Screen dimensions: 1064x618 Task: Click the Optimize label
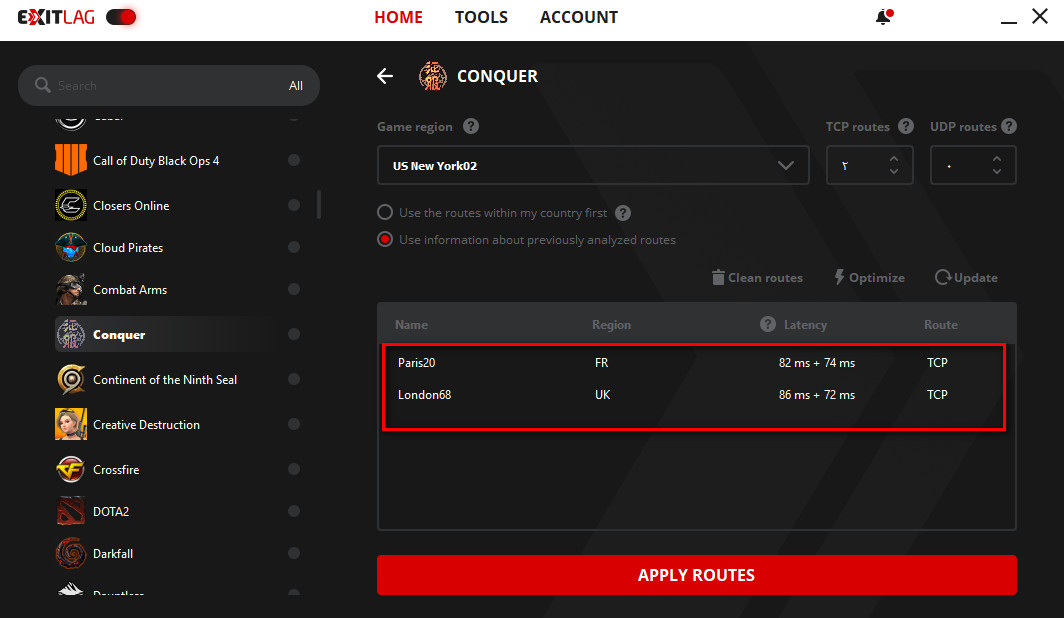(877, 277)
